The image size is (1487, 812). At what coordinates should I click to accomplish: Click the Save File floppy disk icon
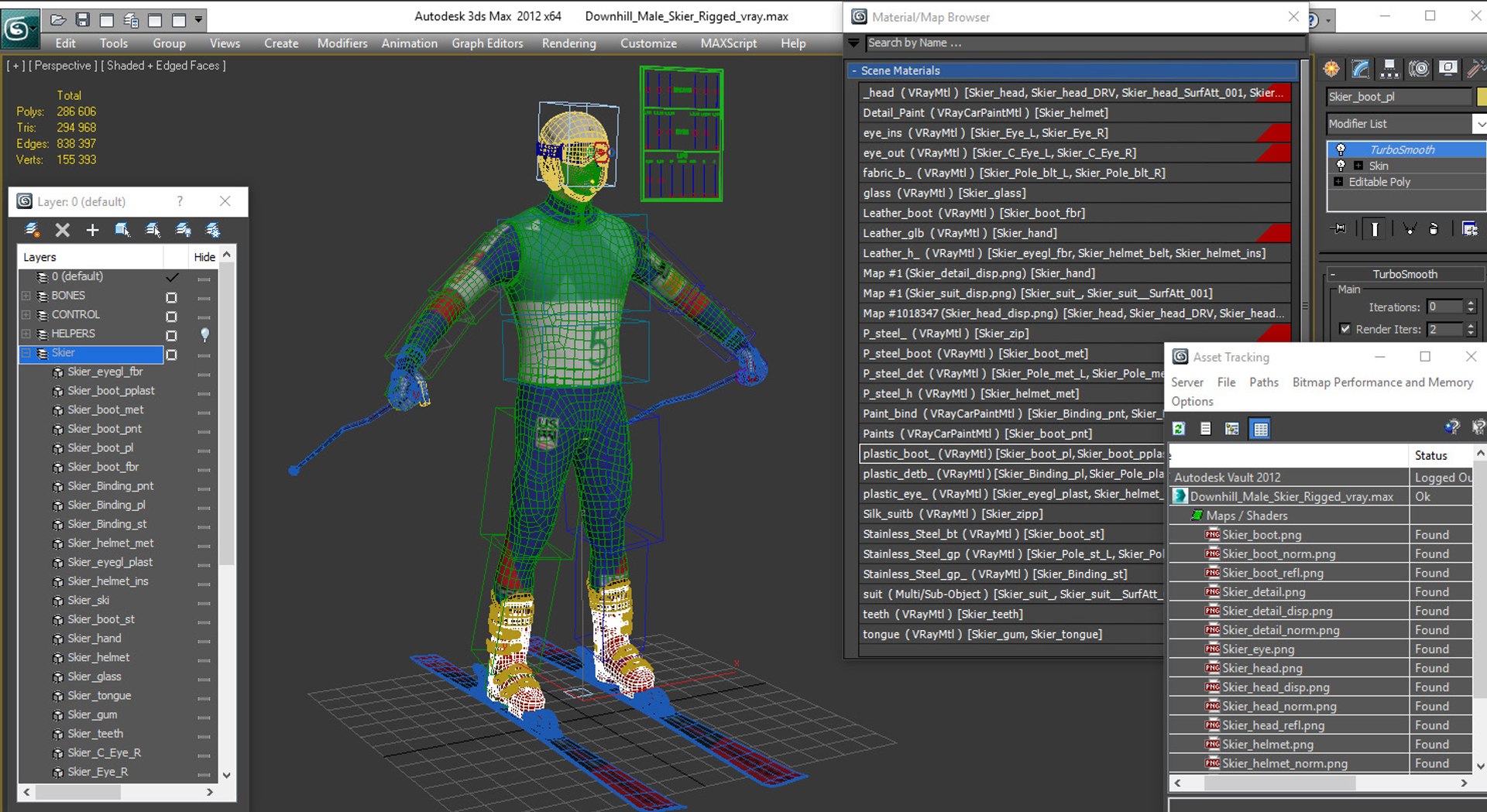[82, 19]
